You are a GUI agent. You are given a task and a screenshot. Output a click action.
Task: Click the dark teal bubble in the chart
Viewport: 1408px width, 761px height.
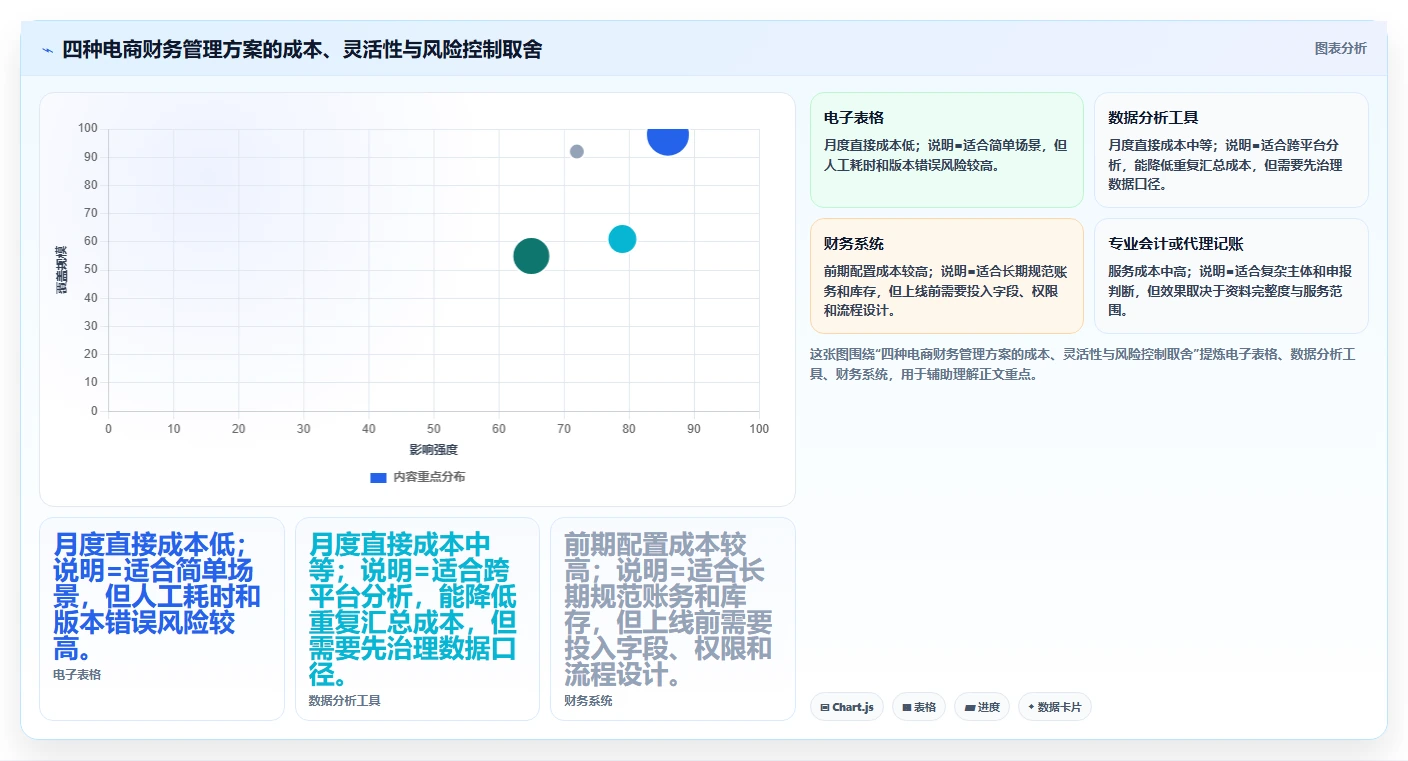tap(531, 256)
